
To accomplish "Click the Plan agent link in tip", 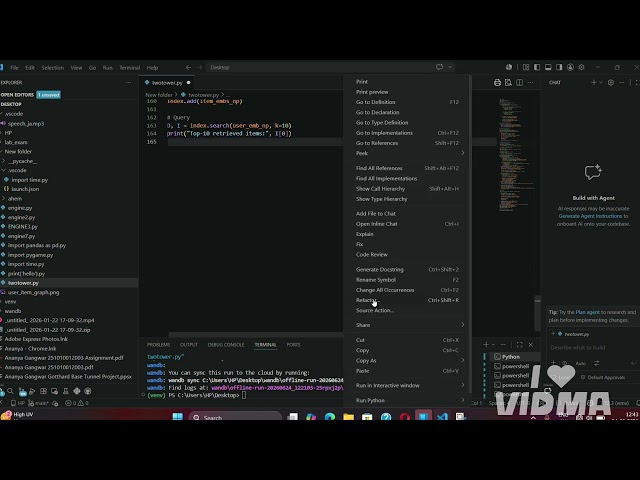I will 587,312.
